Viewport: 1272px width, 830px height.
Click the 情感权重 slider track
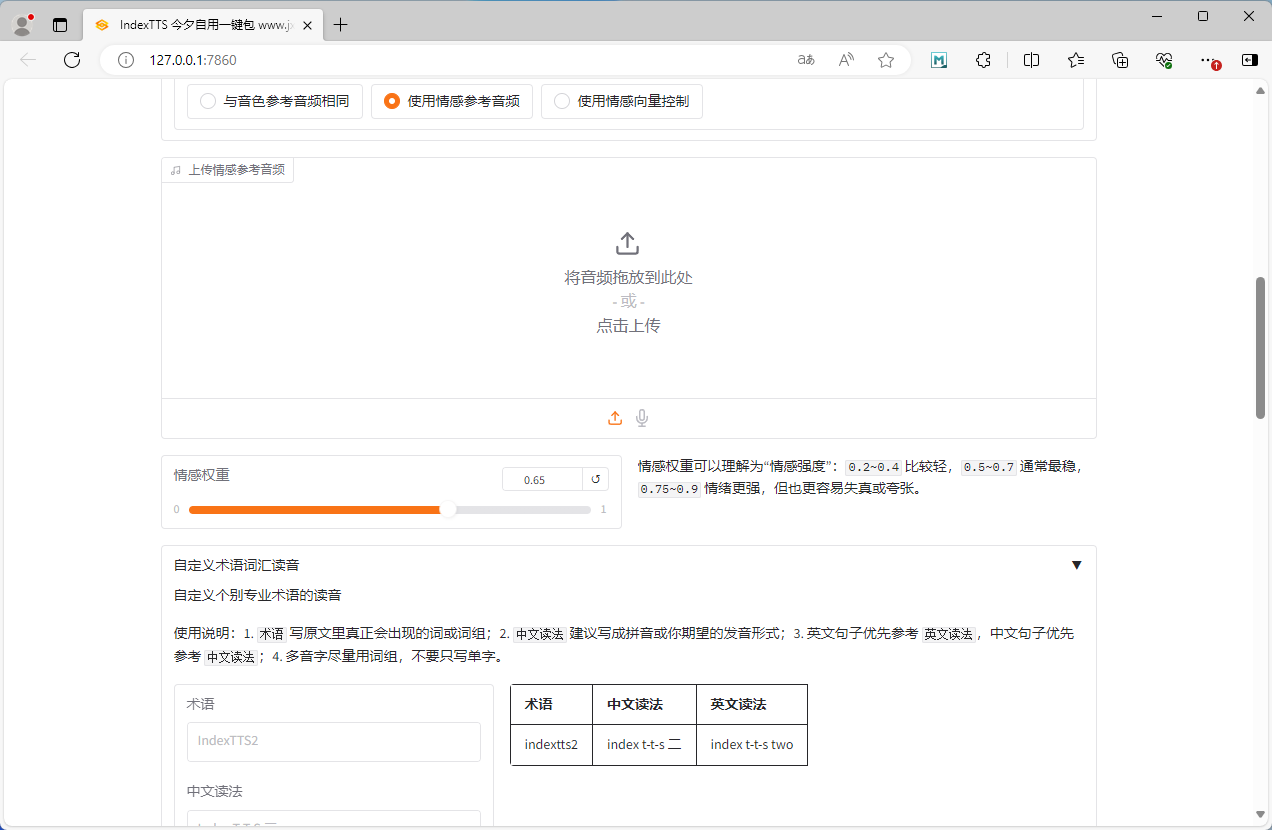[389, 510]
